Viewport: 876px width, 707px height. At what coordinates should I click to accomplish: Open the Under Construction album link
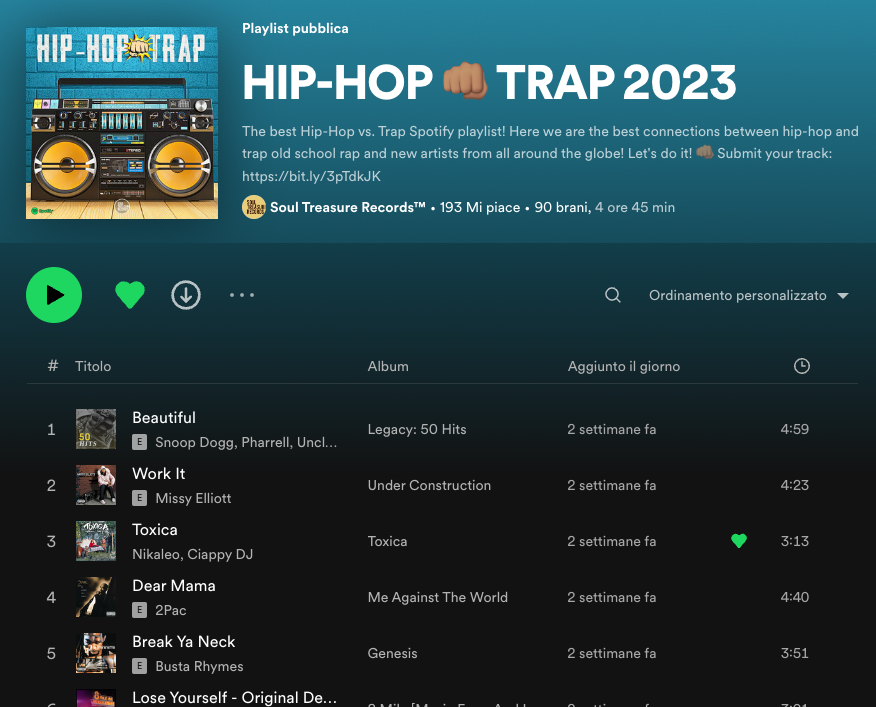(x=429, y=485)
